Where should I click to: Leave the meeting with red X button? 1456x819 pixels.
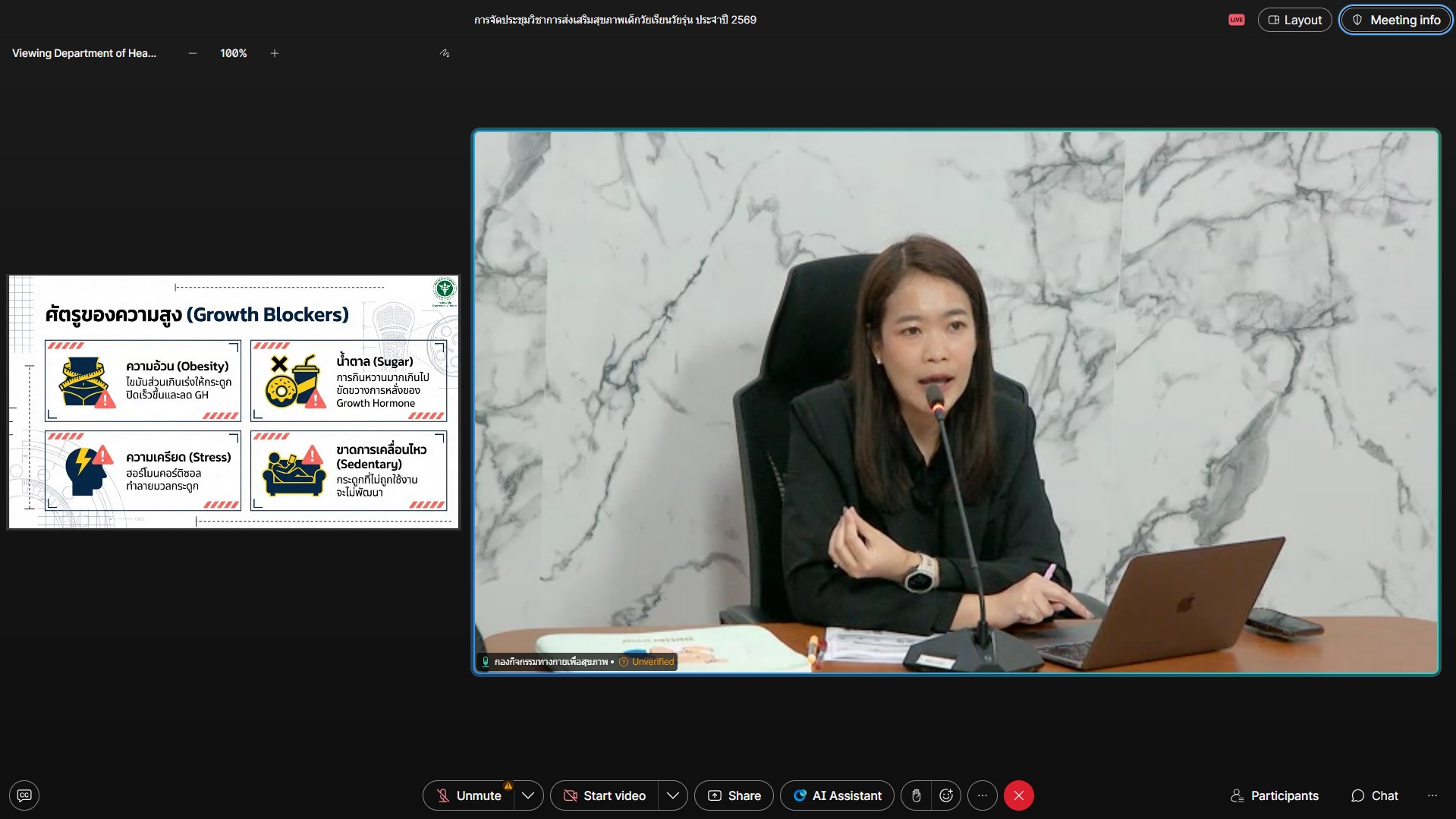tap(1018, 795)
